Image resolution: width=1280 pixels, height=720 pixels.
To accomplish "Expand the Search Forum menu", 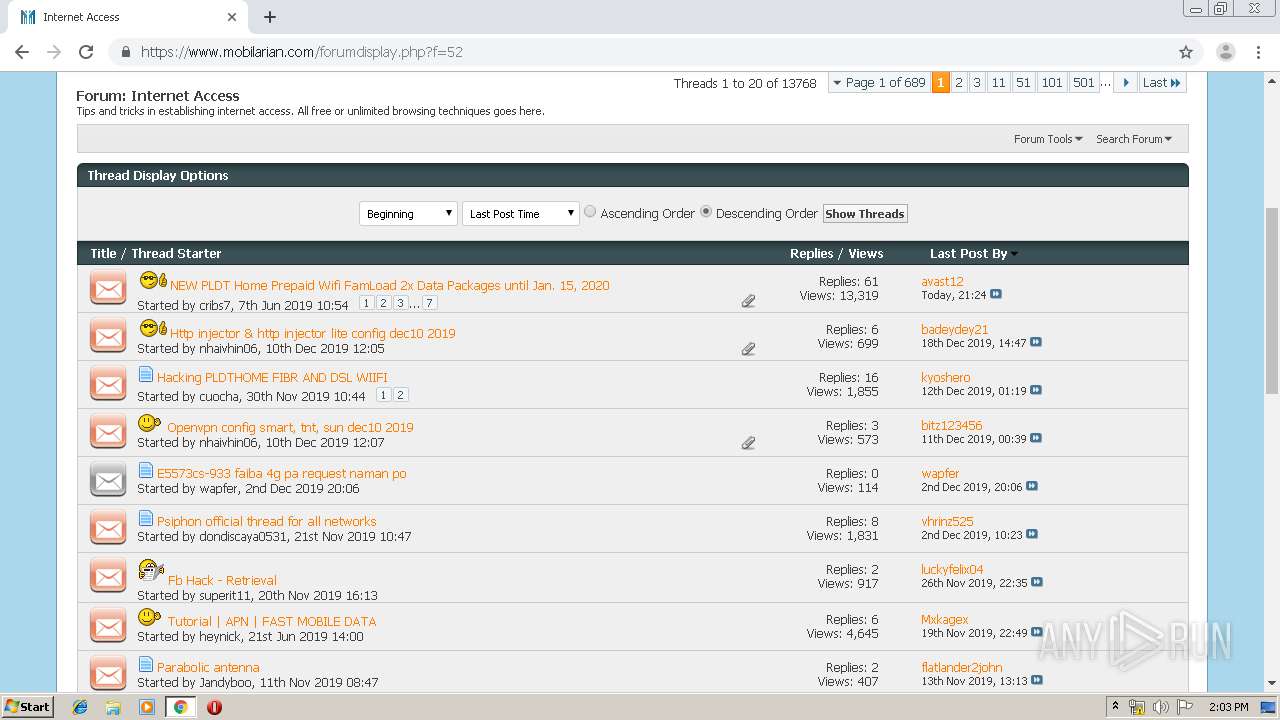I will coord(1134,139).
